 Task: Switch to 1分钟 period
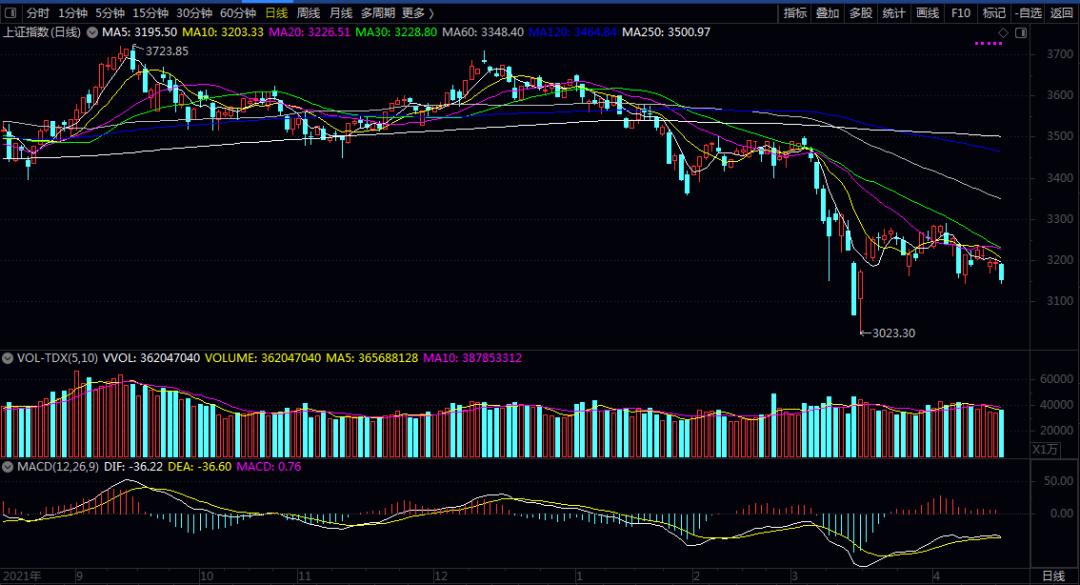pos(73,13)
